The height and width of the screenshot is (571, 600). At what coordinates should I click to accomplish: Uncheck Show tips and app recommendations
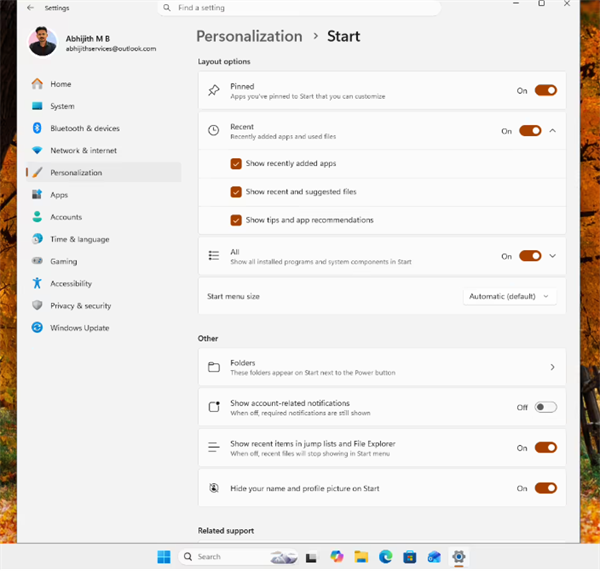(x=236, y=220)
